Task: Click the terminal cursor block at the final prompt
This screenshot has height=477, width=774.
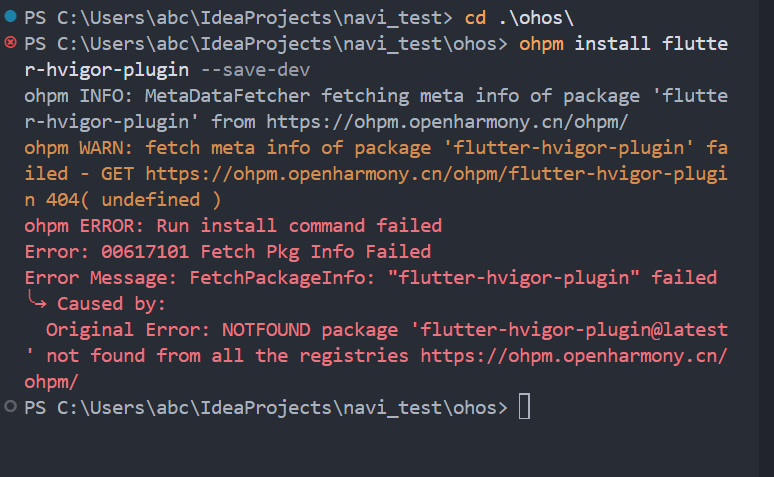Action: coord(524,407)
